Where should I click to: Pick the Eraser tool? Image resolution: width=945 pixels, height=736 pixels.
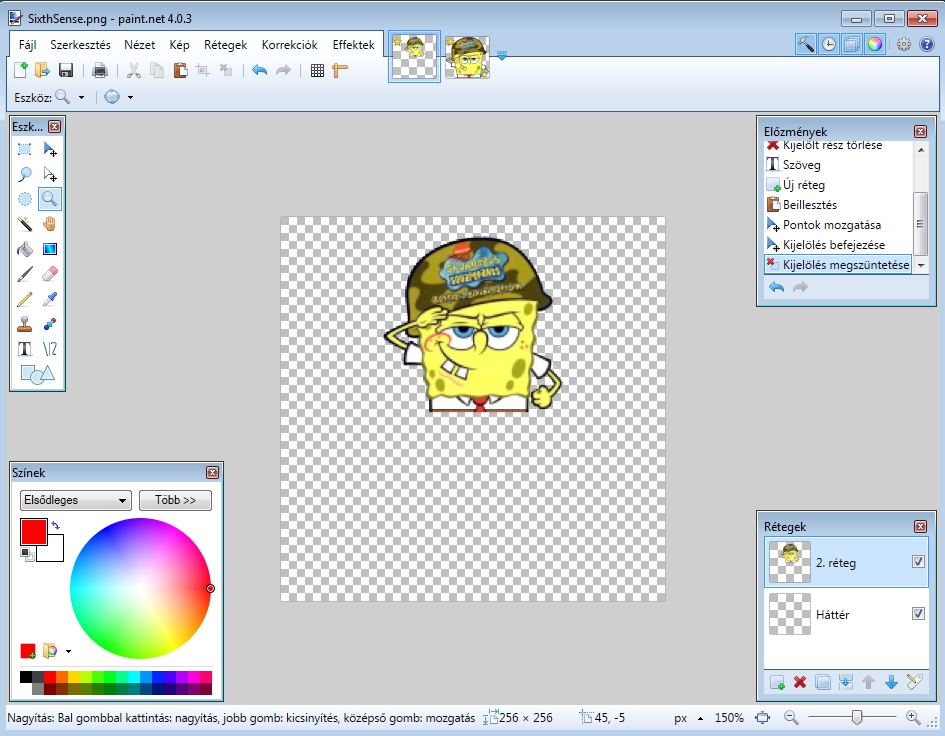tap(50, 274)
